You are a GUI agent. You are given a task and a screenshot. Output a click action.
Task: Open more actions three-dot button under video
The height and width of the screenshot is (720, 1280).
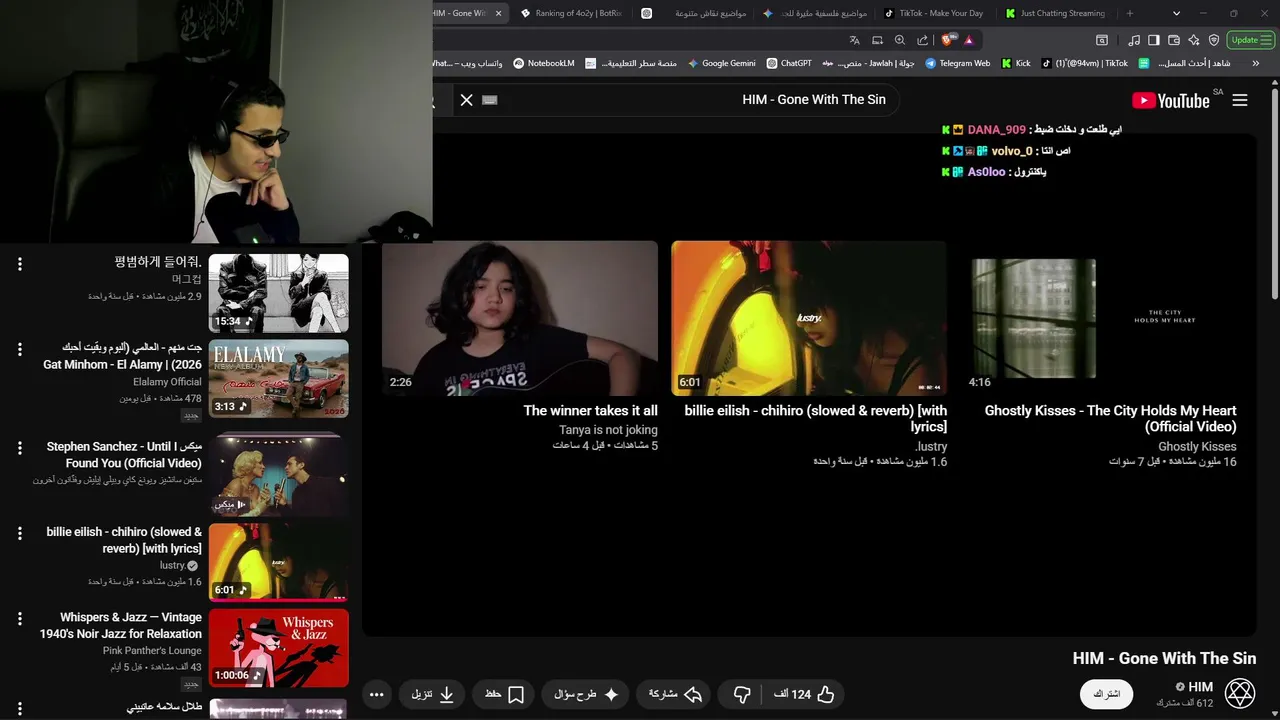376,694
